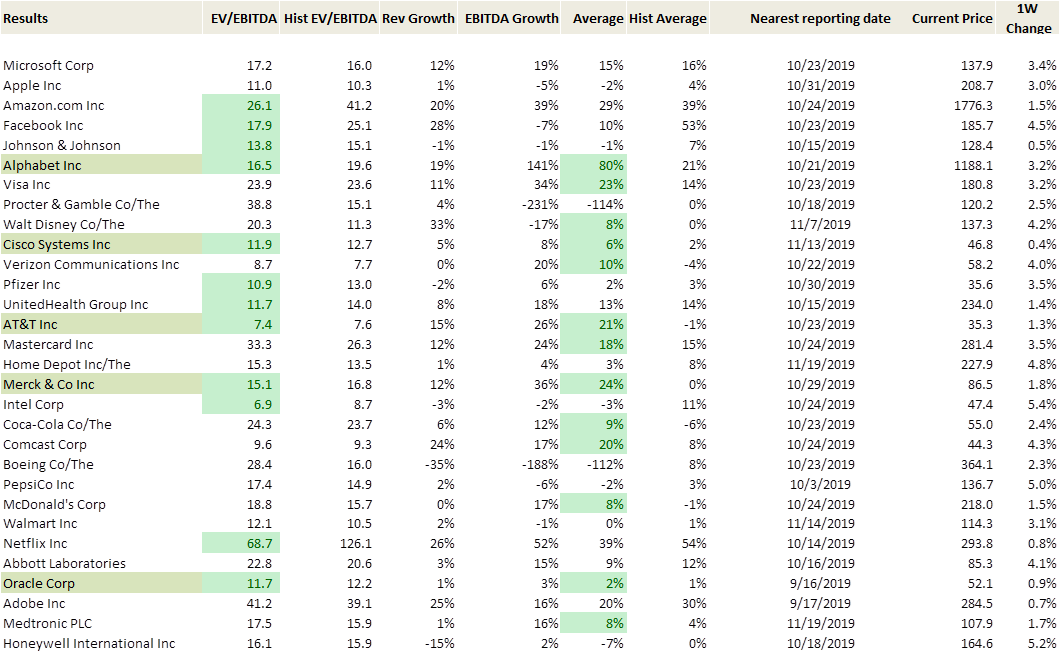Select the highlighted Cisco Systems Inc cell

101,244
